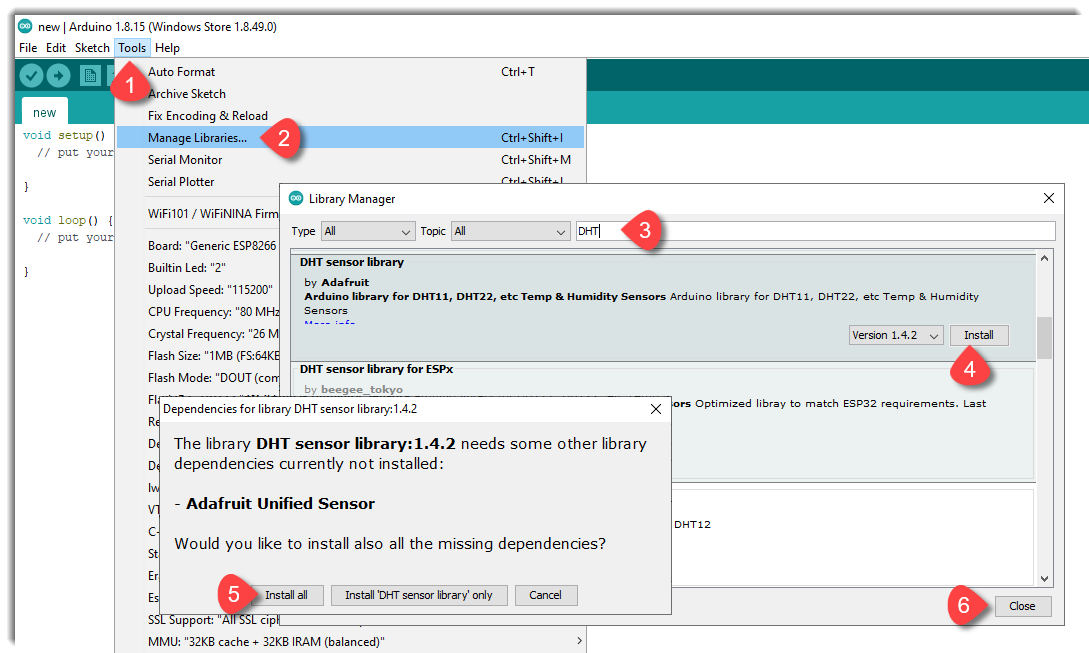Open the Topic filter dropdown
Screen dimensions: 1089x653
(510, 231)
